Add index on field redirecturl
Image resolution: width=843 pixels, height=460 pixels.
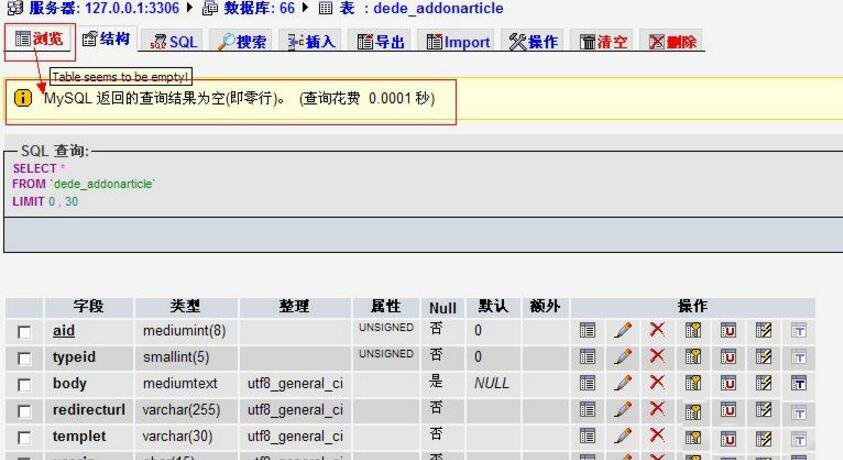(x=763, y=409)
